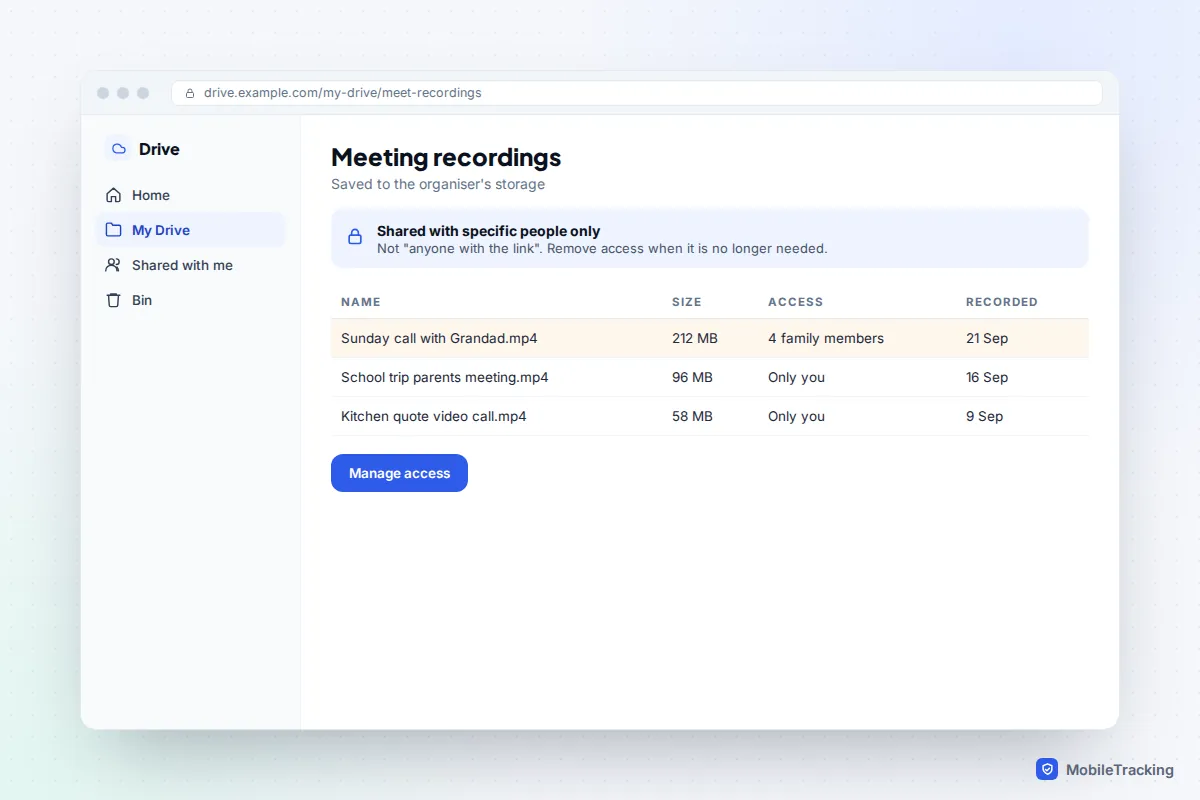Click the padlock icon in address bar
This screenshot has height=800, width=1200.
point(190,93)
